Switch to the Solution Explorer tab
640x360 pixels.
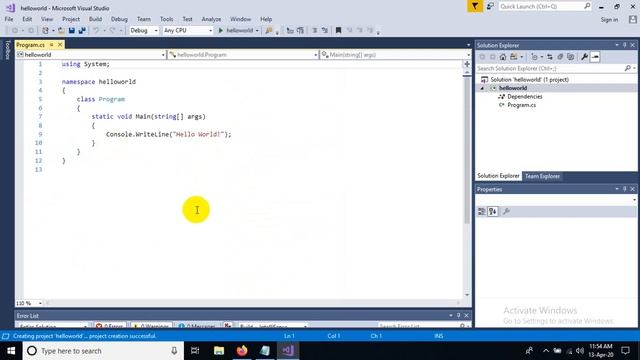[498, 176]
